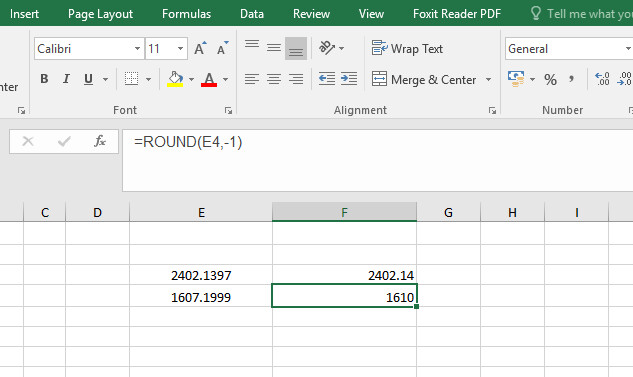Viewport: 633px width, 377px height.
Task: Select column E header
Action: coord(201,212)
